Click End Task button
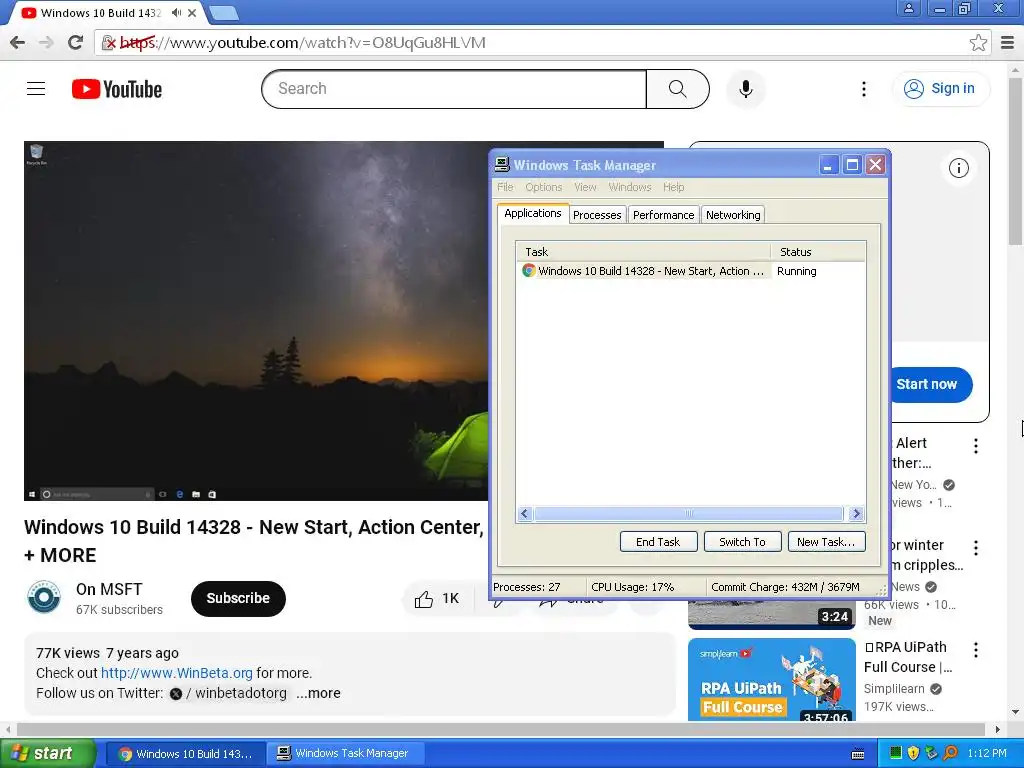 (x=658, y=542)
